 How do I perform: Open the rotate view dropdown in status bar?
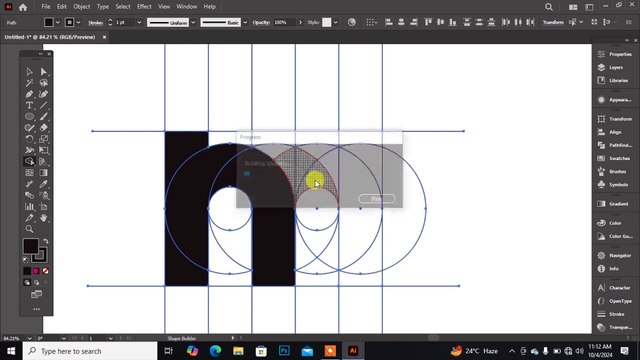pyautogui.click(x=64, y=338)
